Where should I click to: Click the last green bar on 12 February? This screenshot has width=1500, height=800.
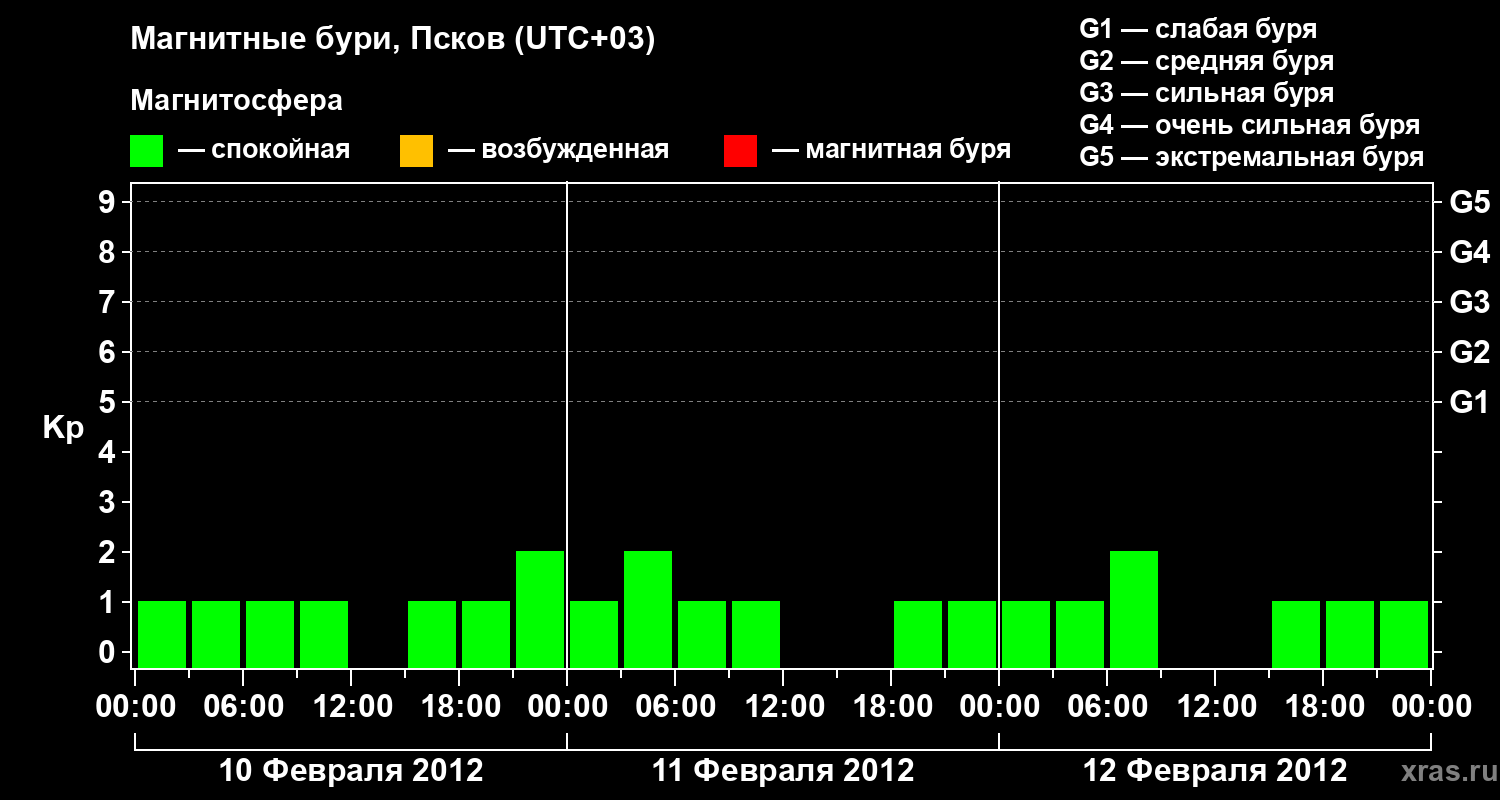1404,634
